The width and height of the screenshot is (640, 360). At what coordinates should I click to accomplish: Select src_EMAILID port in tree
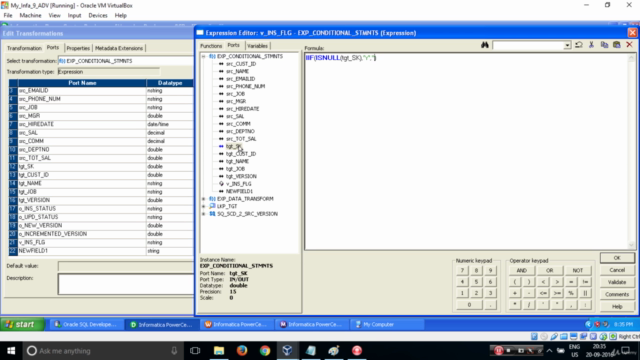pyautogui.click(x=240, y=79)
